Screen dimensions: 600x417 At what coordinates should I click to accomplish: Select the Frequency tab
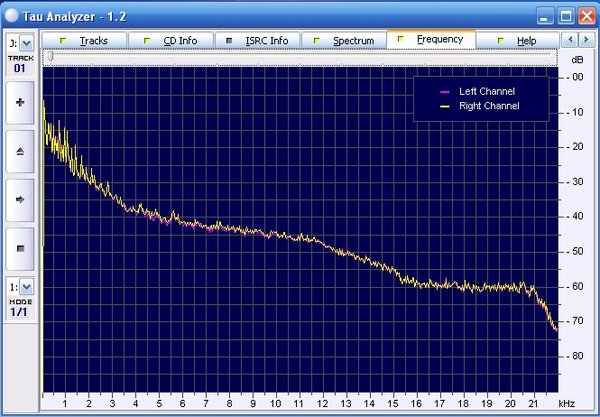431,39
